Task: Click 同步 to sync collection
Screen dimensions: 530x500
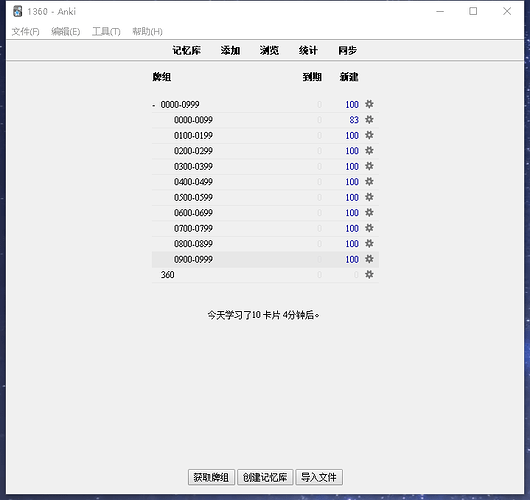Action: coord(347,50)
